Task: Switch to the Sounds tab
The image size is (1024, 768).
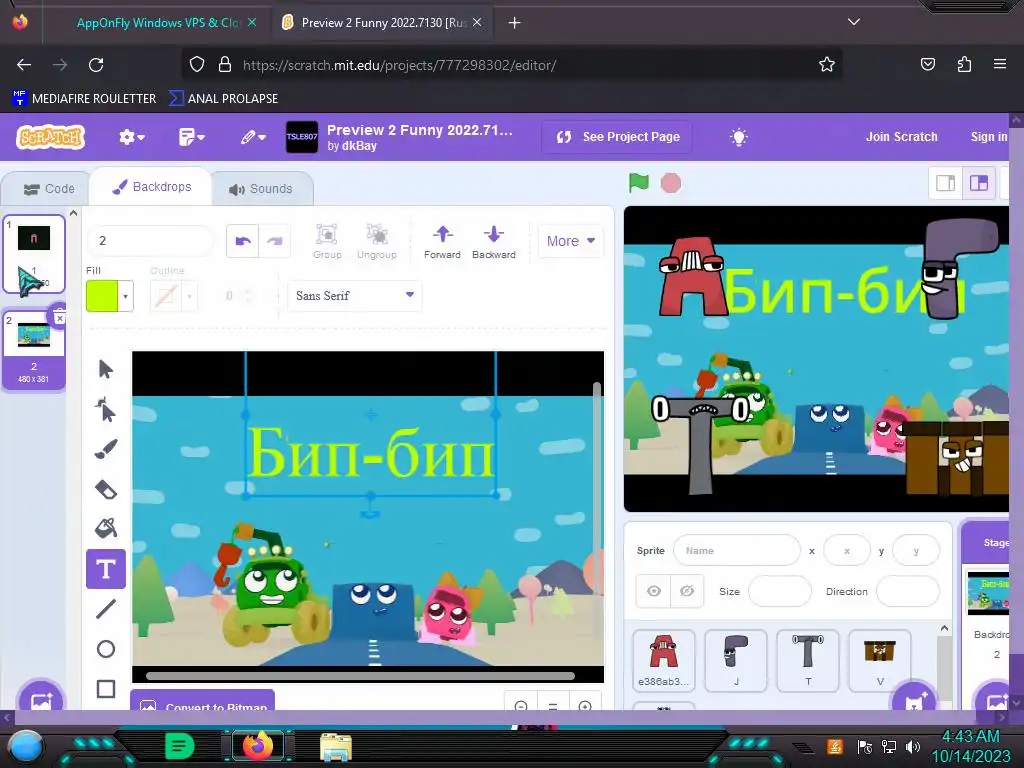Action: tap(261, 189)
